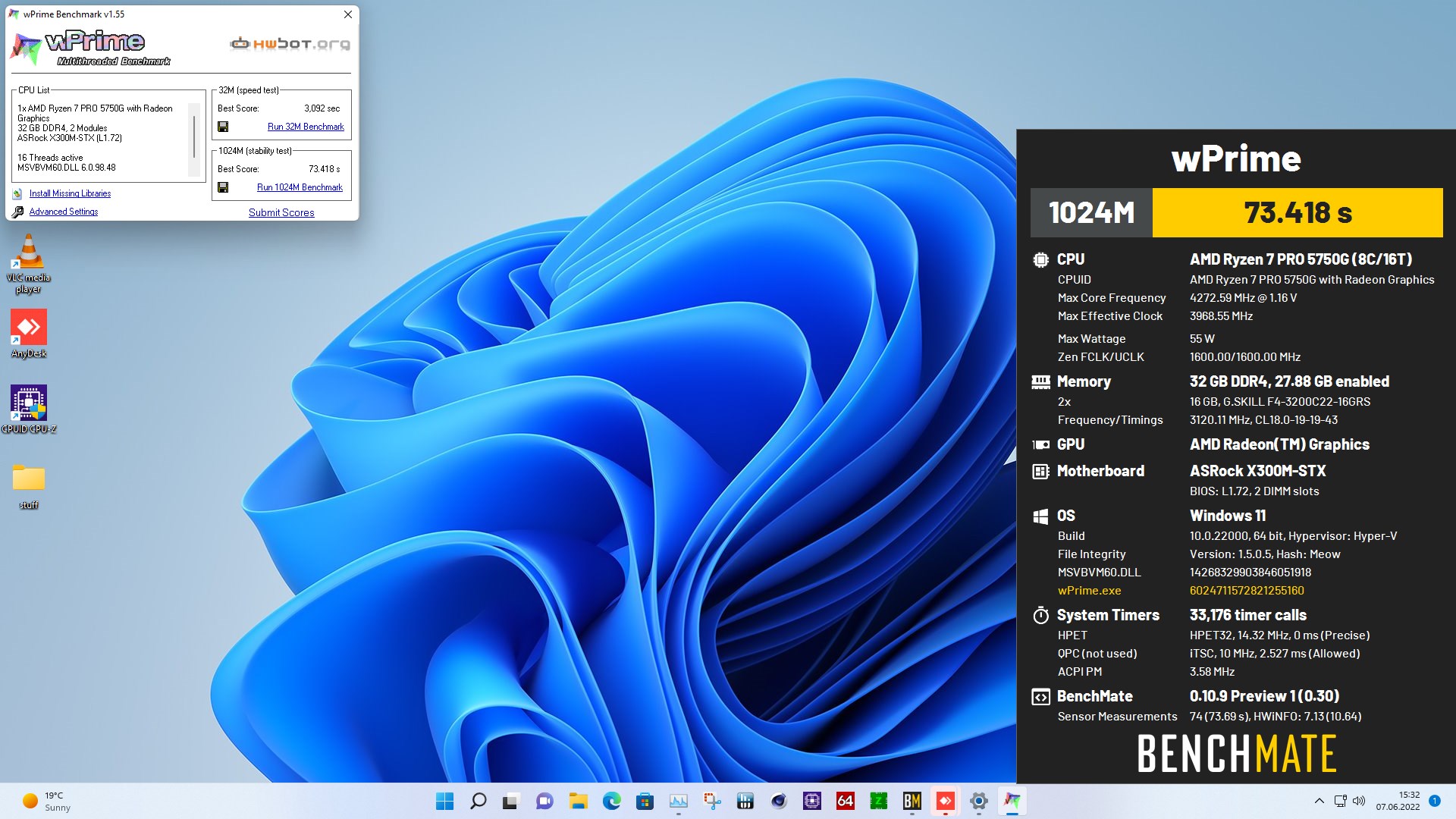Viewport: 1456px width, 819px height.
Task: Save 1024M score via floppy disk icon
Action: [223, 187]
